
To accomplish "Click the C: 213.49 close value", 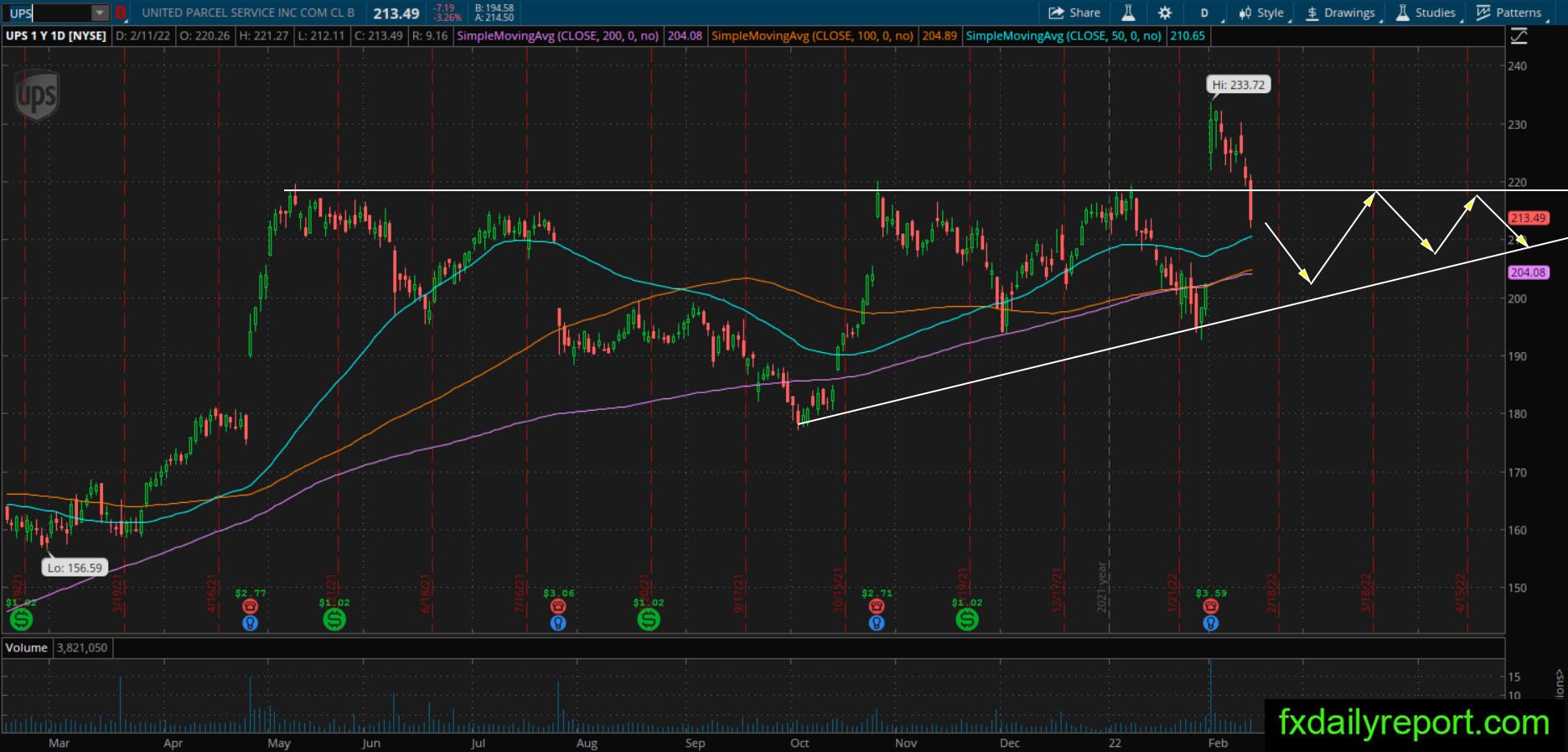I will pos(378,36).
